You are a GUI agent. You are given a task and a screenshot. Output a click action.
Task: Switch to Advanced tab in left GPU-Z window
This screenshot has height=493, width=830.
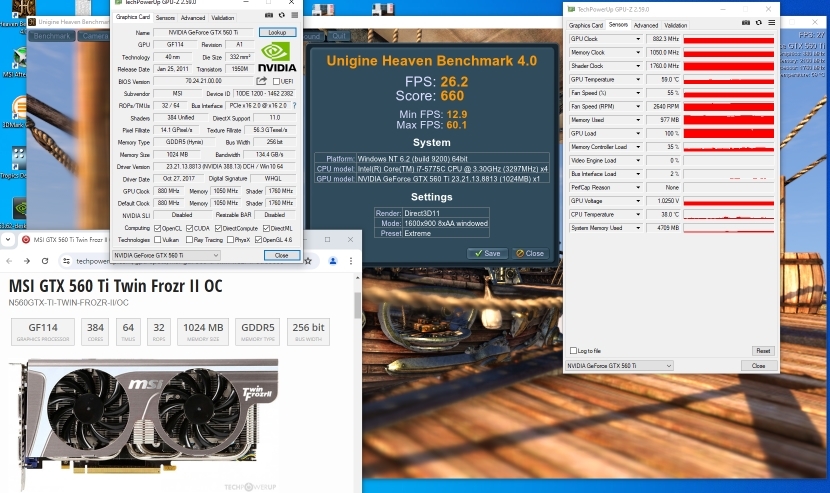[x=193, y=17]
